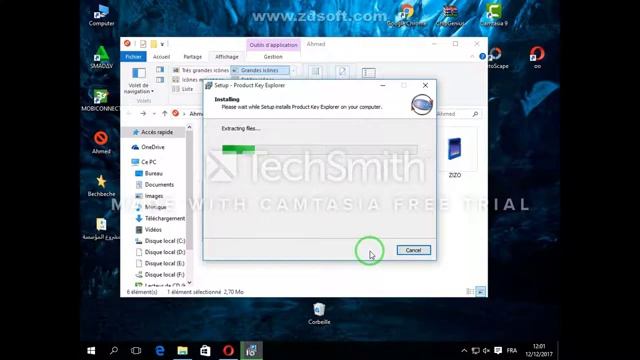Image resolution: width=640 pixels, height=360 pixels.
Task: Open taskbar search magnifier
Action: 114,351
